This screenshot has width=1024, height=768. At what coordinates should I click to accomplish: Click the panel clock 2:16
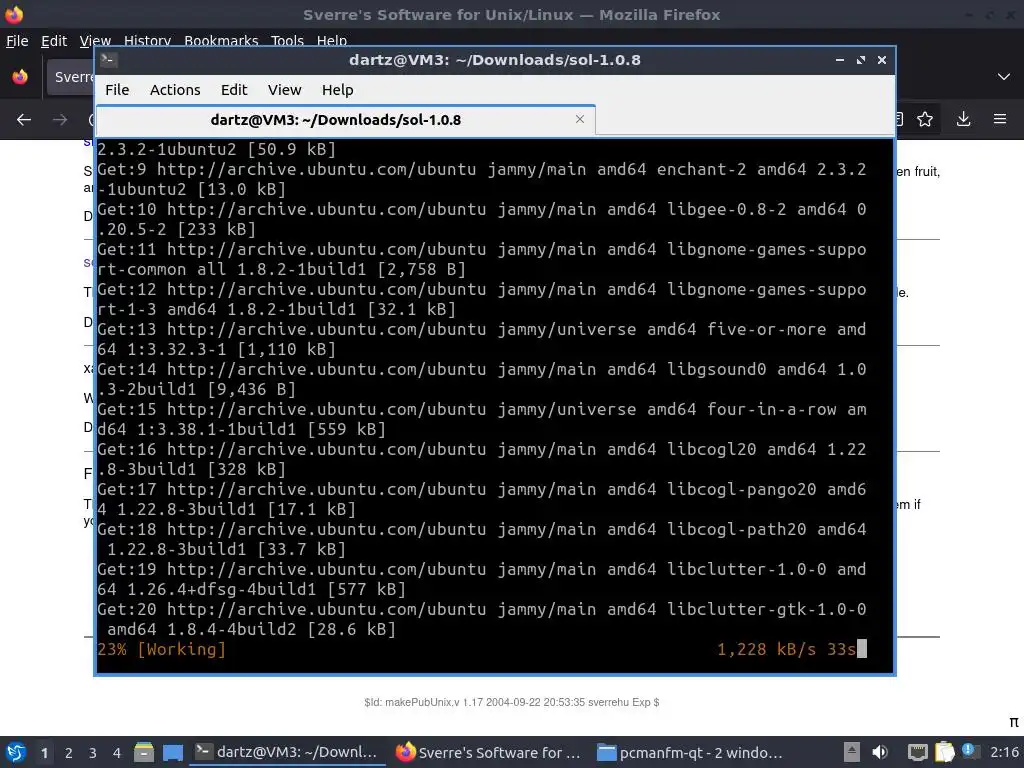tap(1004, 752)
